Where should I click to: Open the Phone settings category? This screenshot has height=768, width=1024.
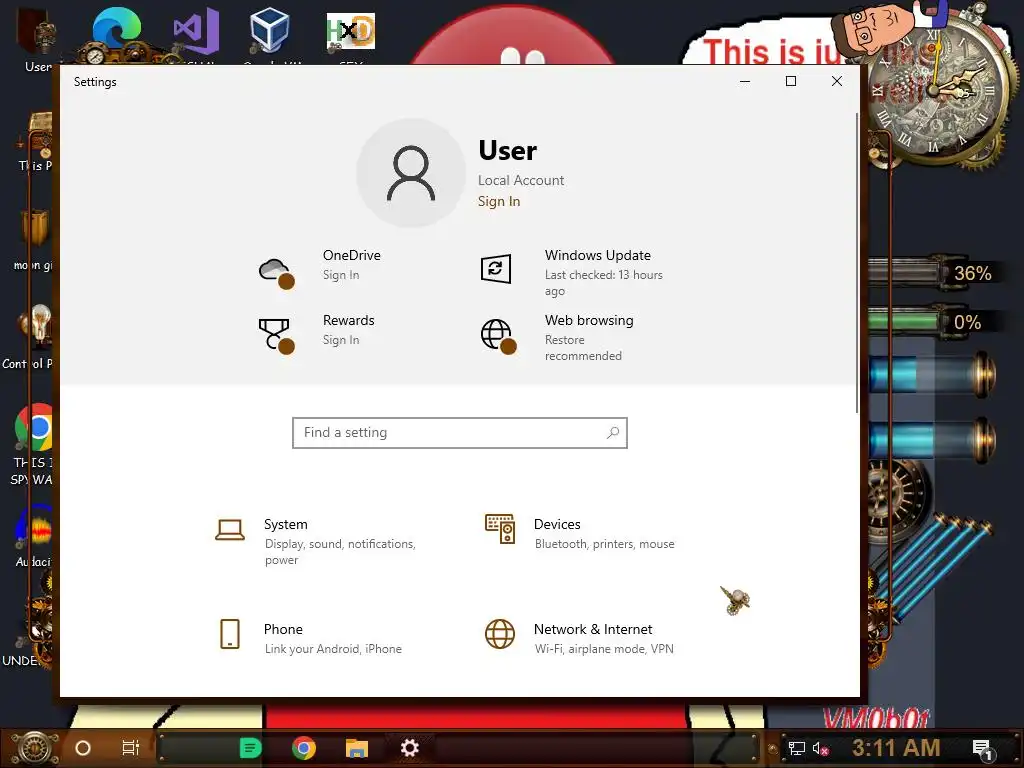coord(310,637)
